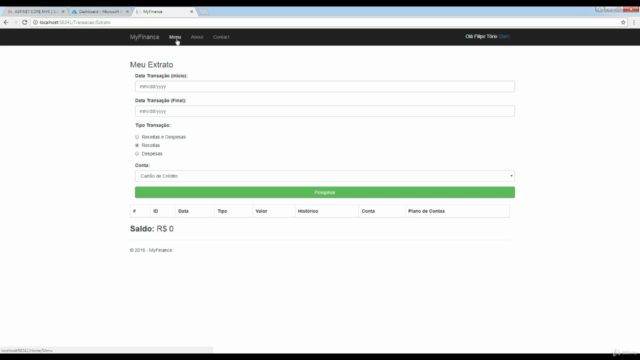The width and height of the screenshot is (640, 360).
Task: Click the Data Transação (Final) date field
Action: tap(325, 111)
